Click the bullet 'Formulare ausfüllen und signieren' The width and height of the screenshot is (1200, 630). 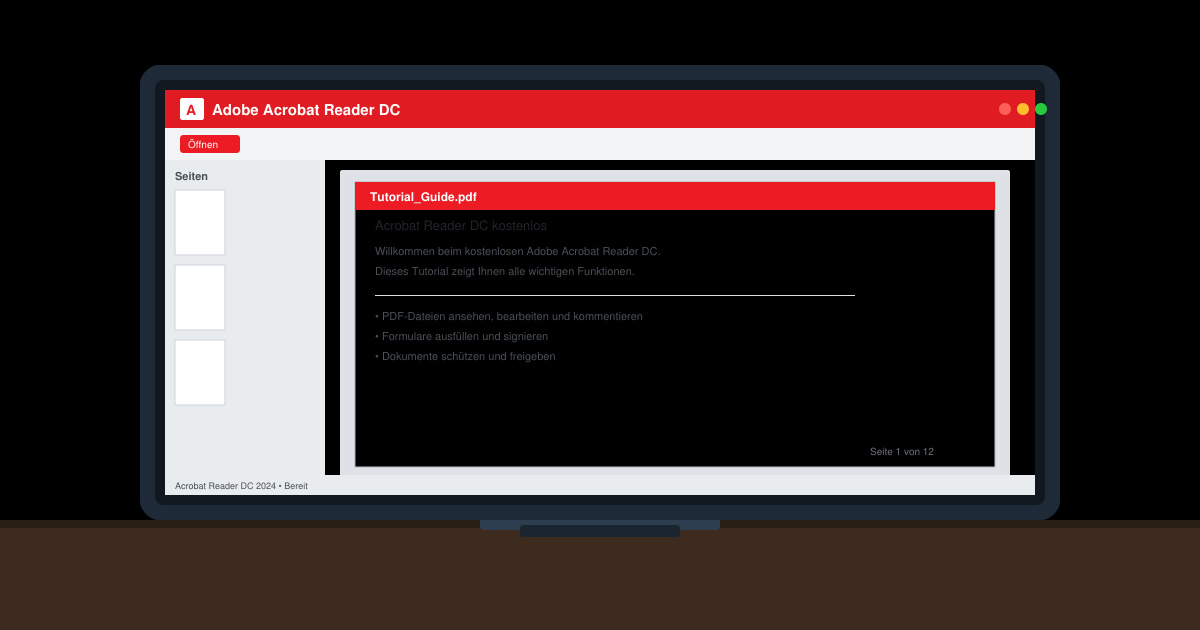point(461,336)
